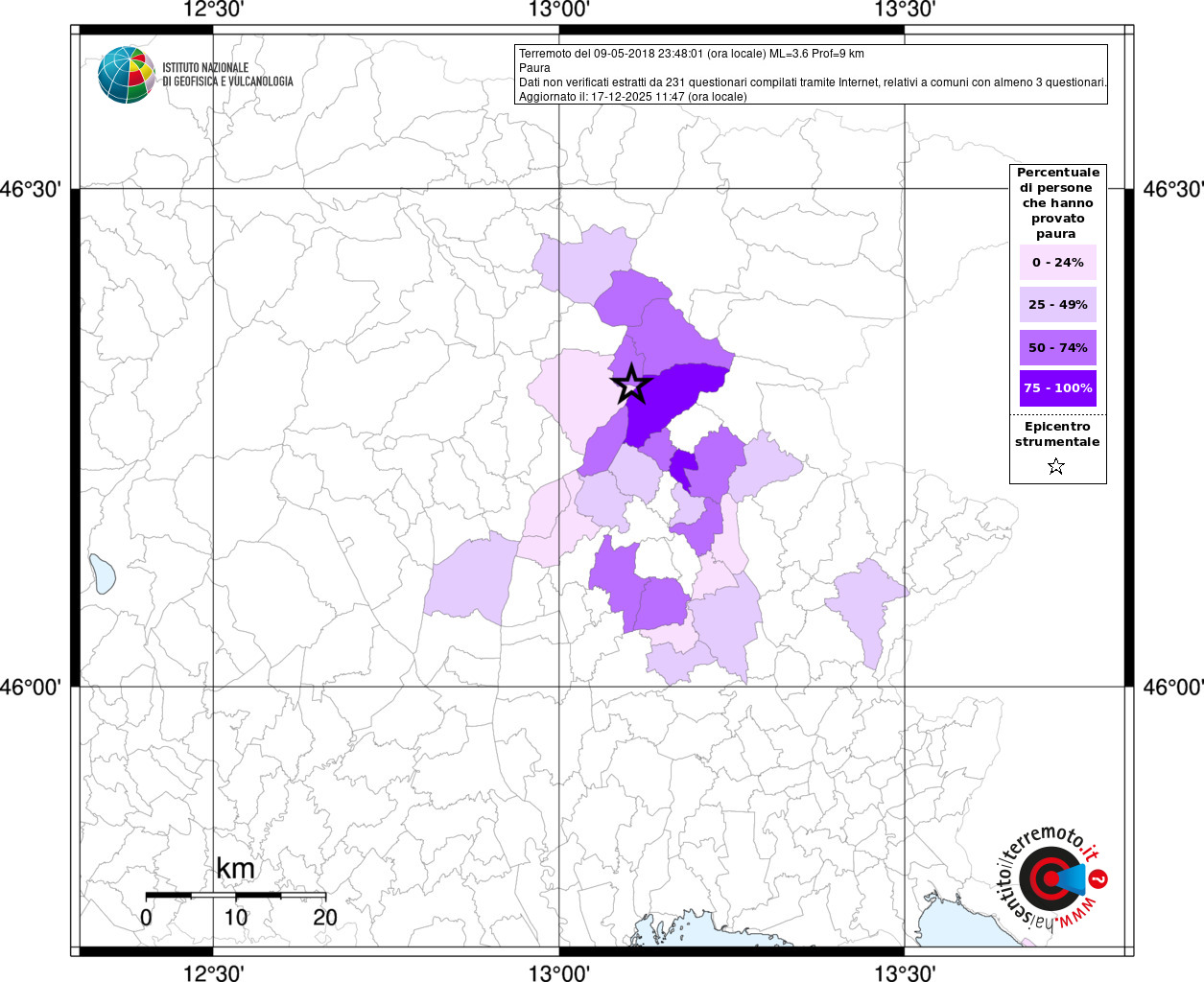Viewport: 1204px width, 982px height.
Task: Select the 25 - 49% legend swatch
Action: (x=1057, y=305)
